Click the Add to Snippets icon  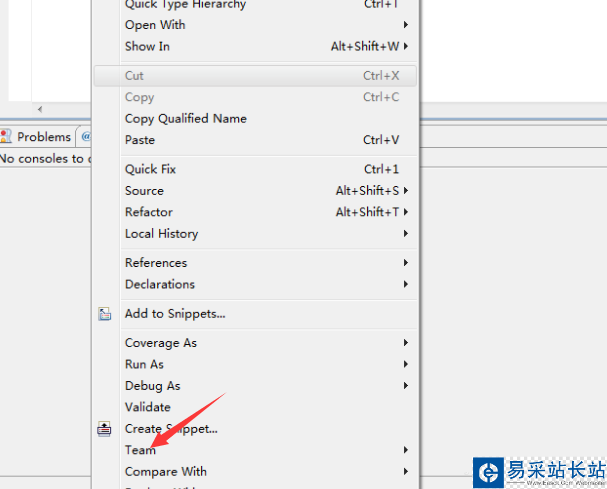[105, 314]
